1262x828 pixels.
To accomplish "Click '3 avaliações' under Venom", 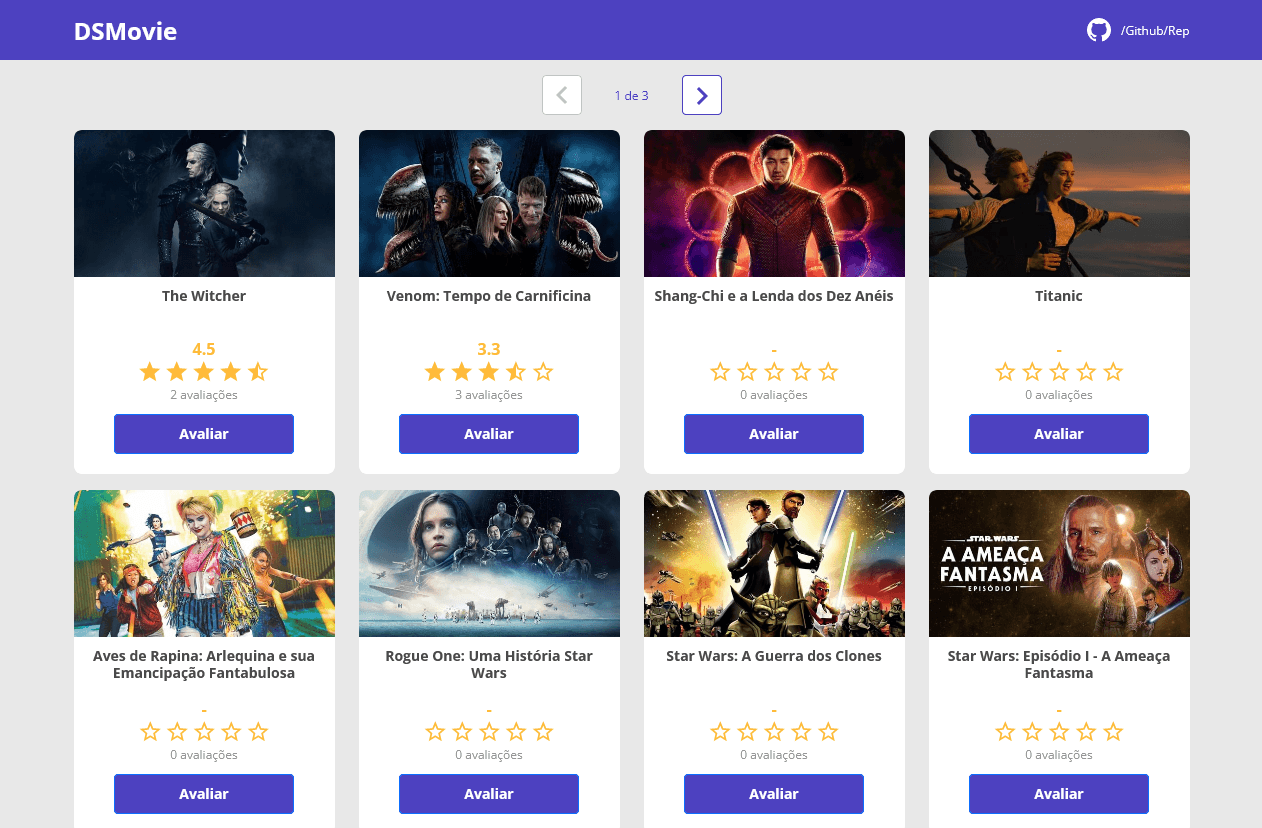I will tap(489, 395).
